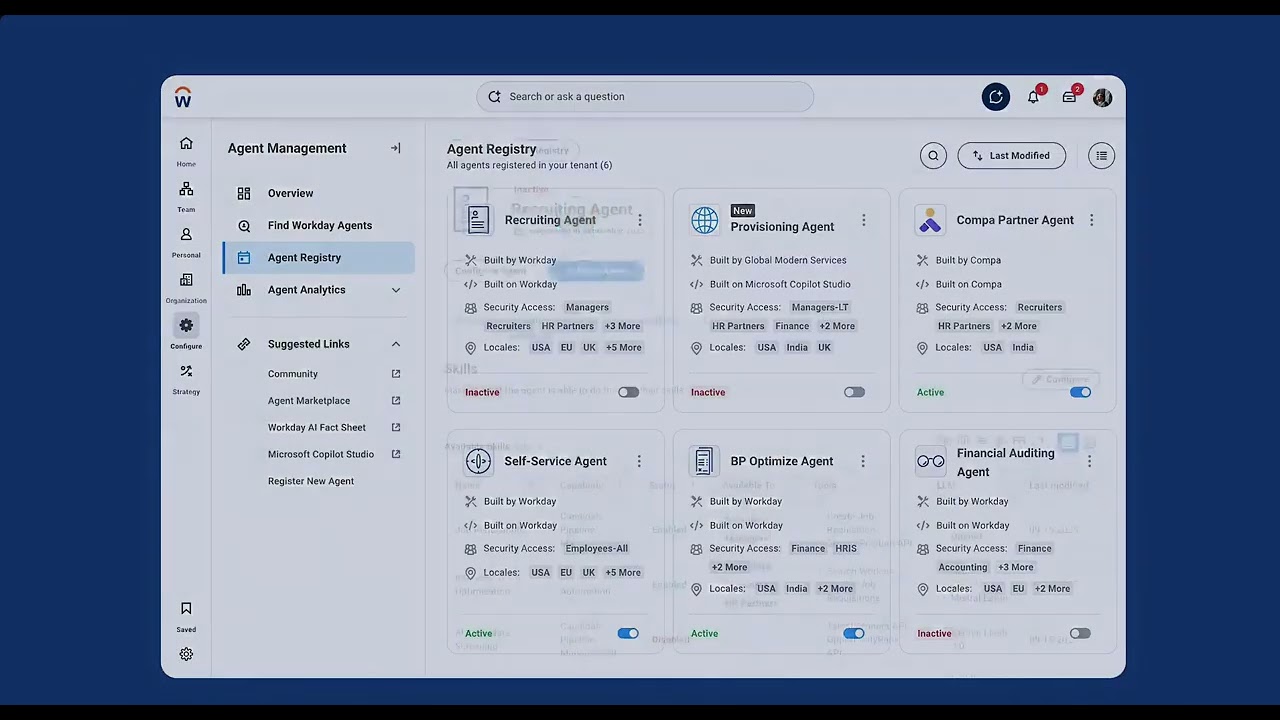Open the Last Modified sort dropdown
Screen dimensions: 1280x720
coord(1012,156)
